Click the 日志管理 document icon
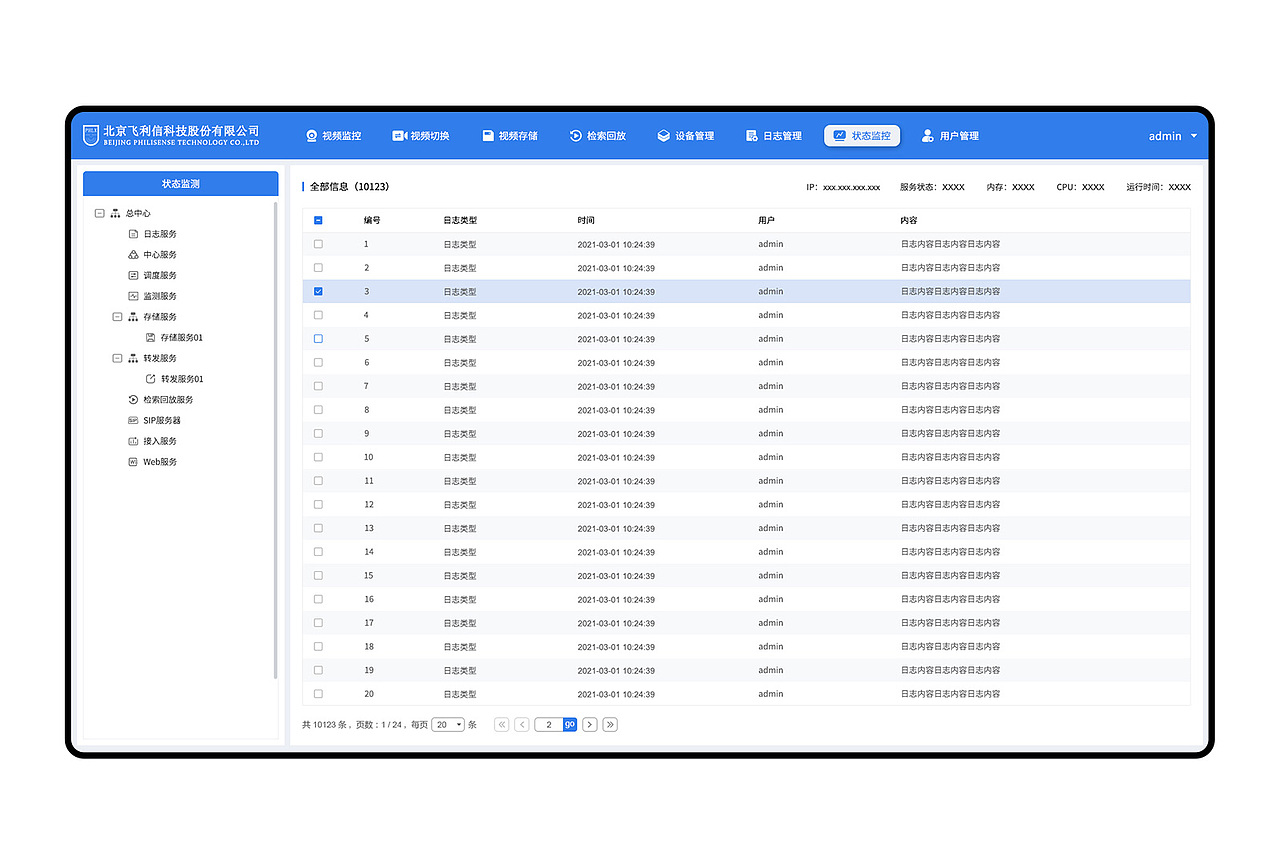This screenshot has width=1280, height=864. click(x=752, y=136)
